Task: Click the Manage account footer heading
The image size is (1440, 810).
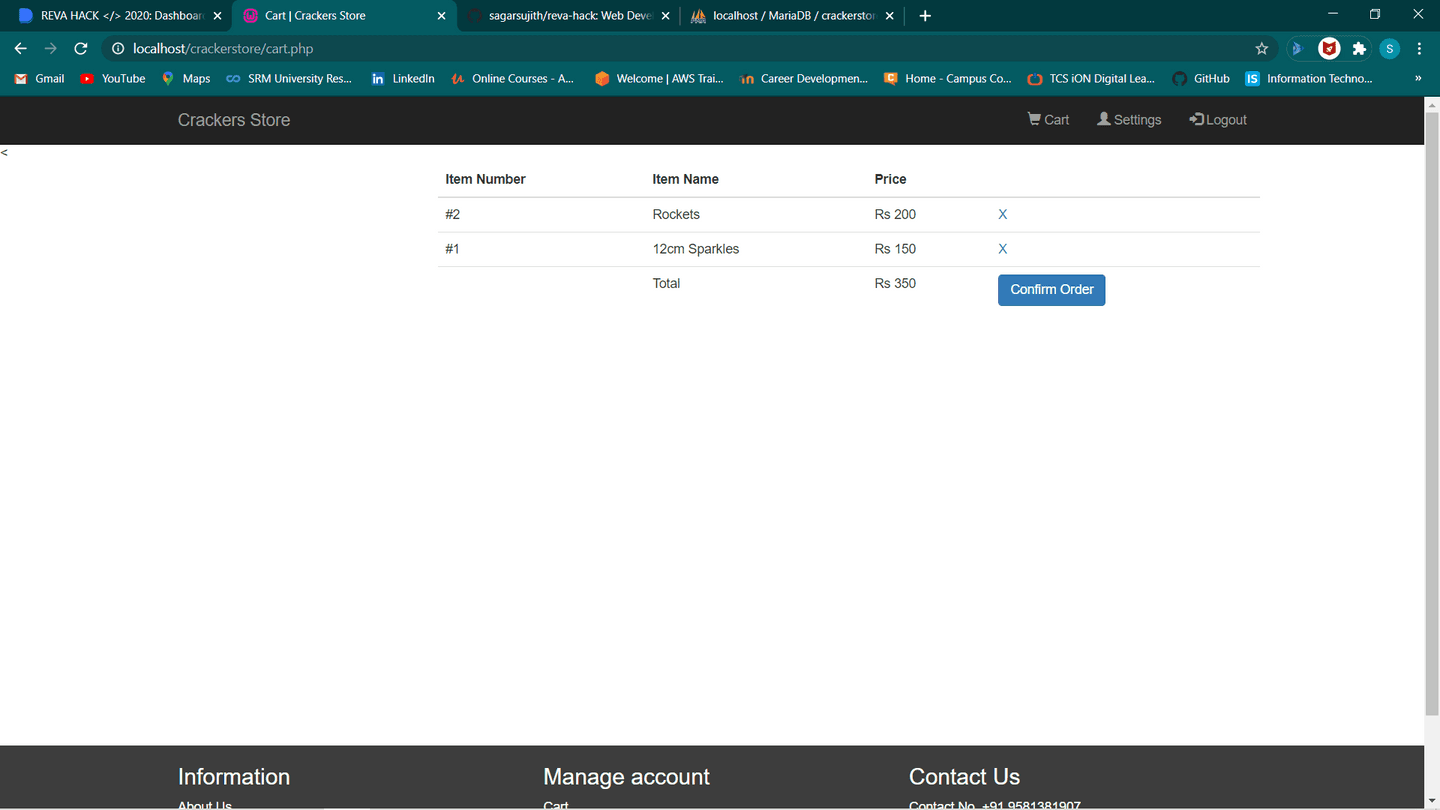Action: coord(626,777)
